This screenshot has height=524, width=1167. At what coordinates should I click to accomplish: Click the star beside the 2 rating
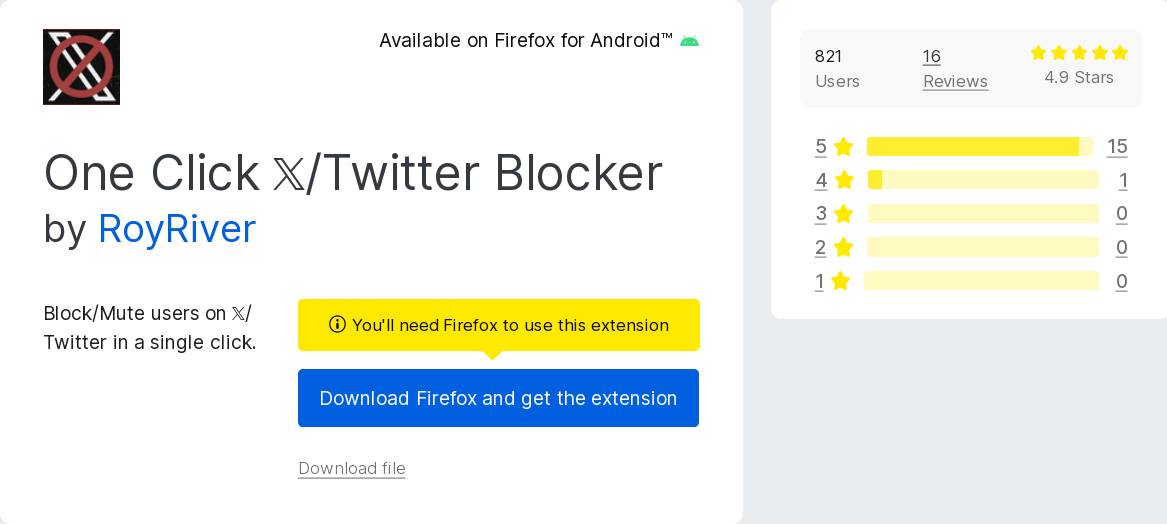click(x=844, y=247)
